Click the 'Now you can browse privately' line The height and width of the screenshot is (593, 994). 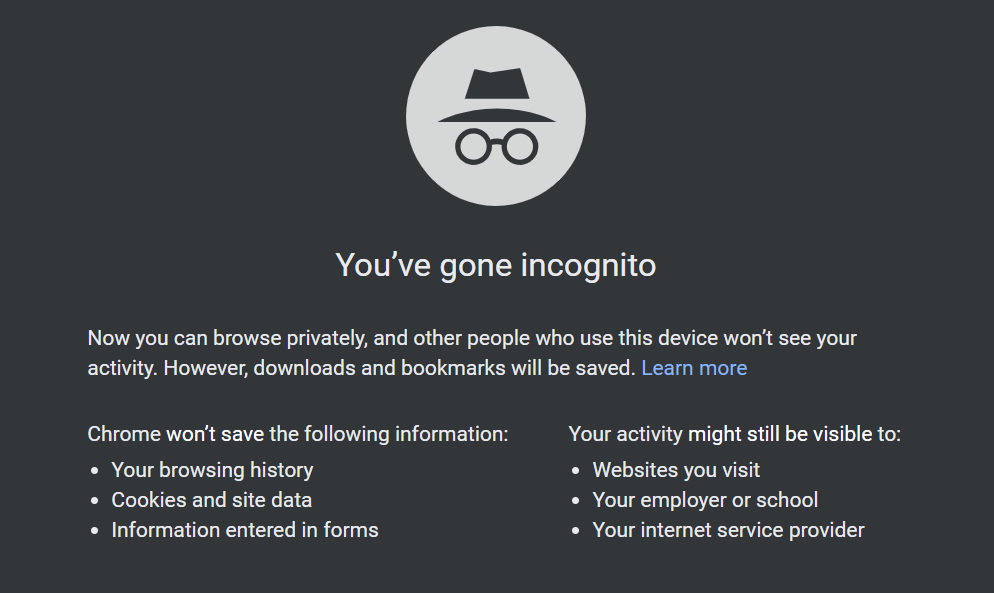[472, 338]
